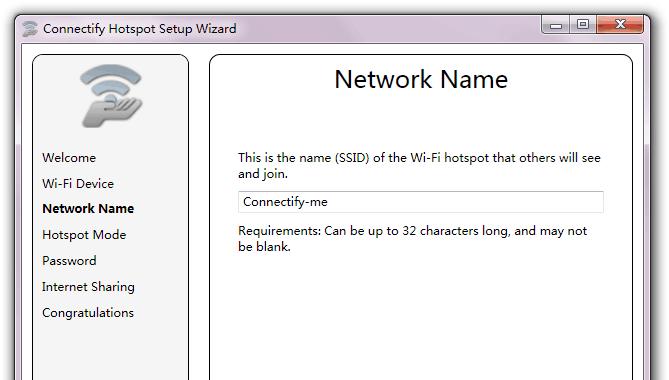Click the SSID field containing Connectify-me
Screen dimensions: 669x380
[x=421, y=202]
